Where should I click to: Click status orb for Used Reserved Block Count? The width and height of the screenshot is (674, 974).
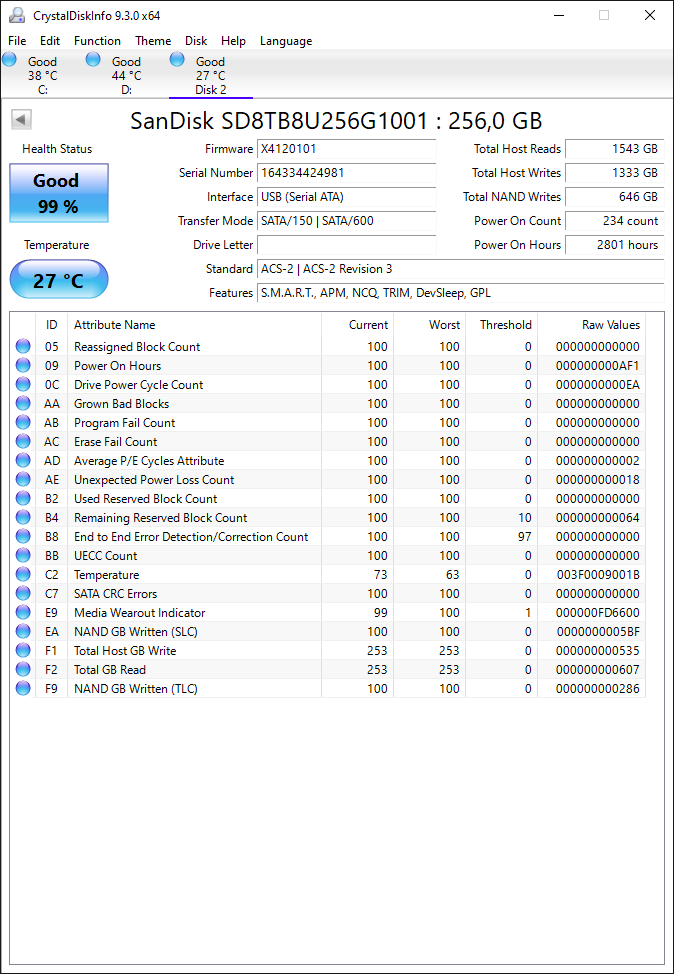point(23,499)
